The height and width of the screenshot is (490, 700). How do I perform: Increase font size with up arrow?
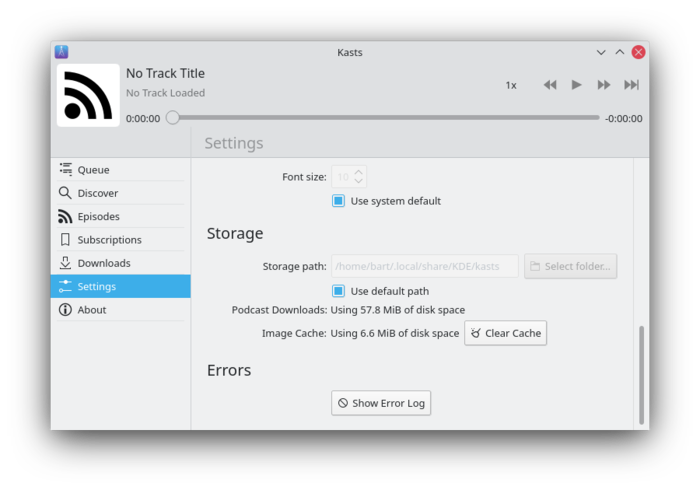point(358,172)
